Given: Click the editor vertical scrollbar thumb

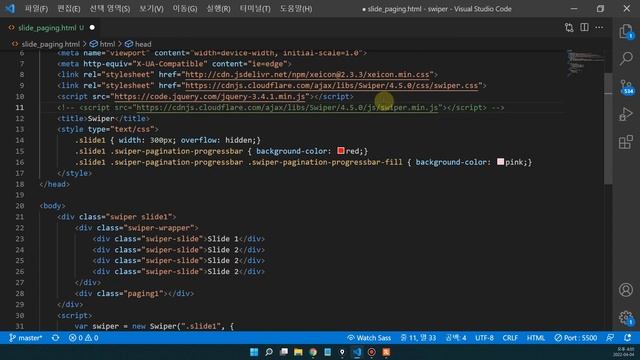Looking at the screenshot, I should pos(608,129).
